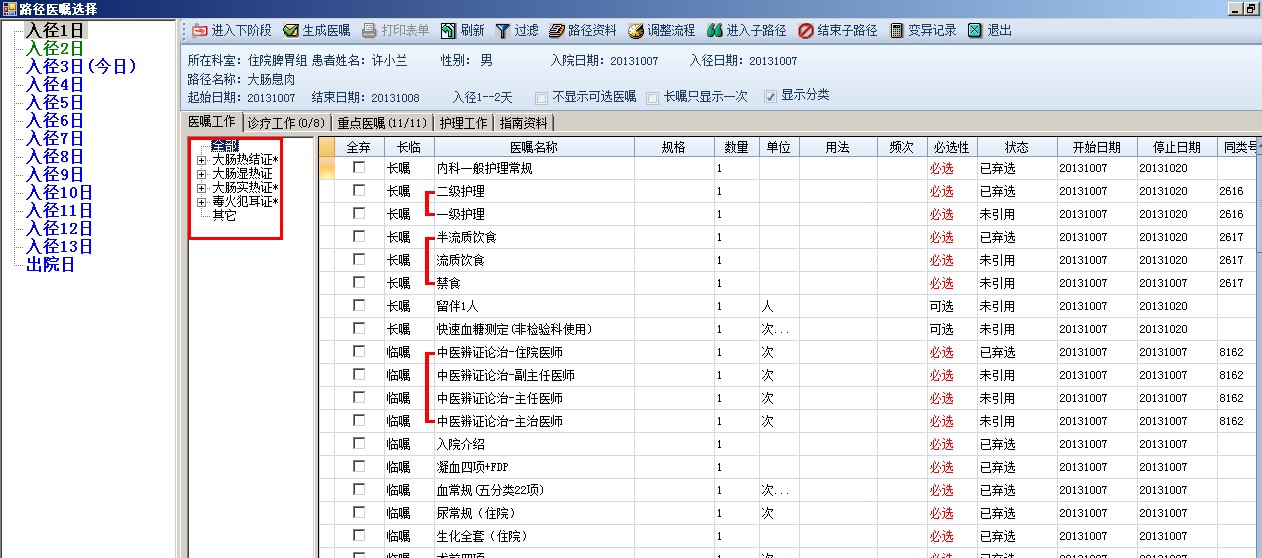Tick the checkbox in the 半流质饮食 row

click(x=359, y=237)
